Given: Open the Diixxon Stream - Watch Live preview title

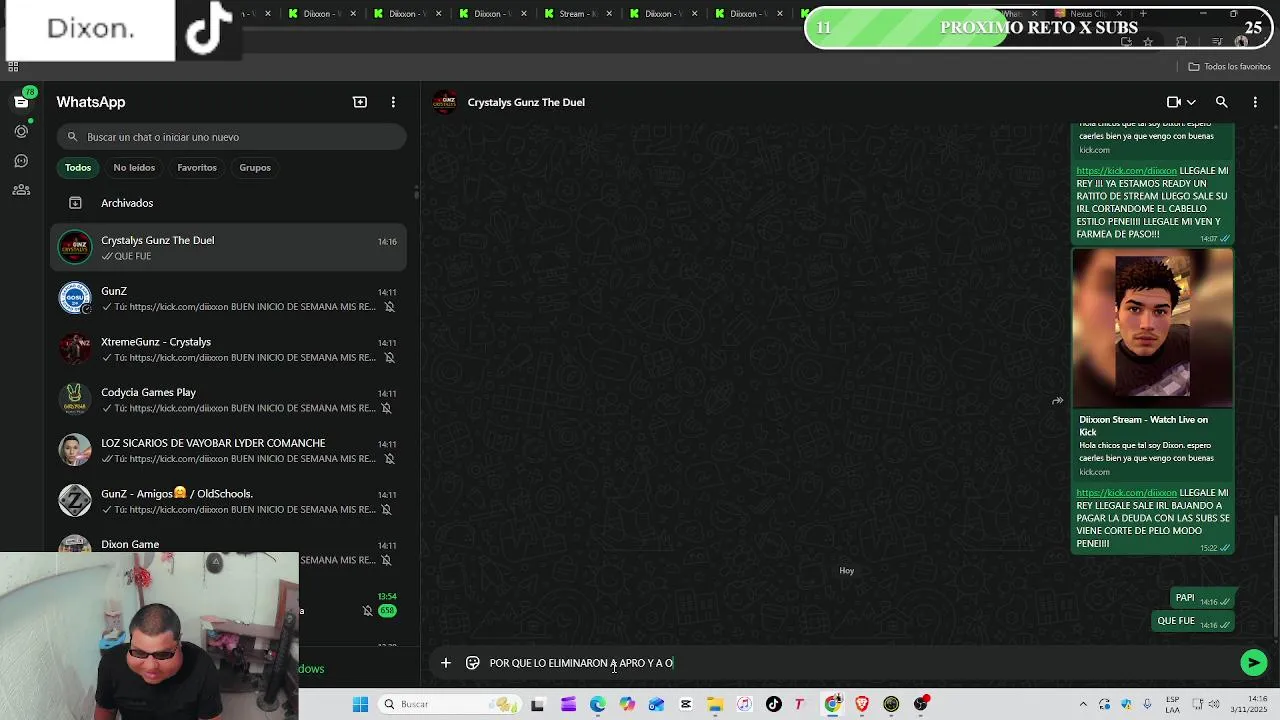Looking at the screenshot, I should 1143,426.
